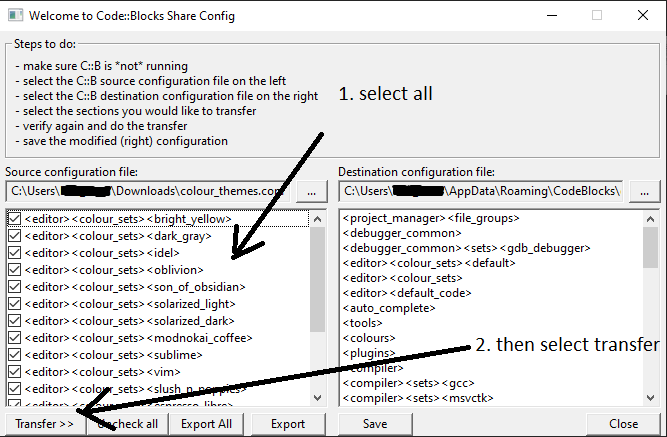Close the window with the title bar X
The image size is (667, 437).
[x=643, y=15]
